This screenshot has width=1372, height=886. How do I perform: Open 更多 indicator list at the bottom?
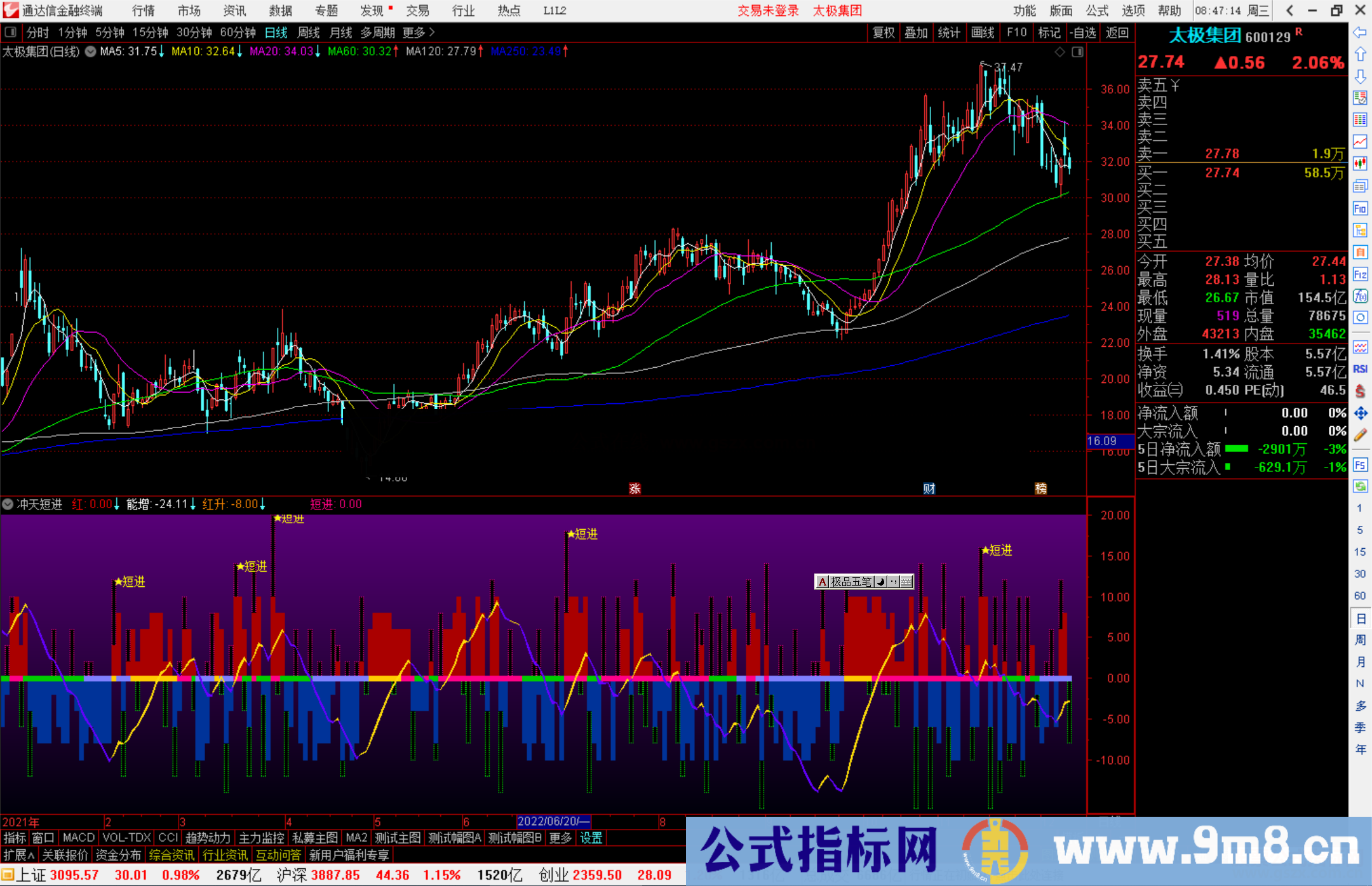[x=559, y=838]
